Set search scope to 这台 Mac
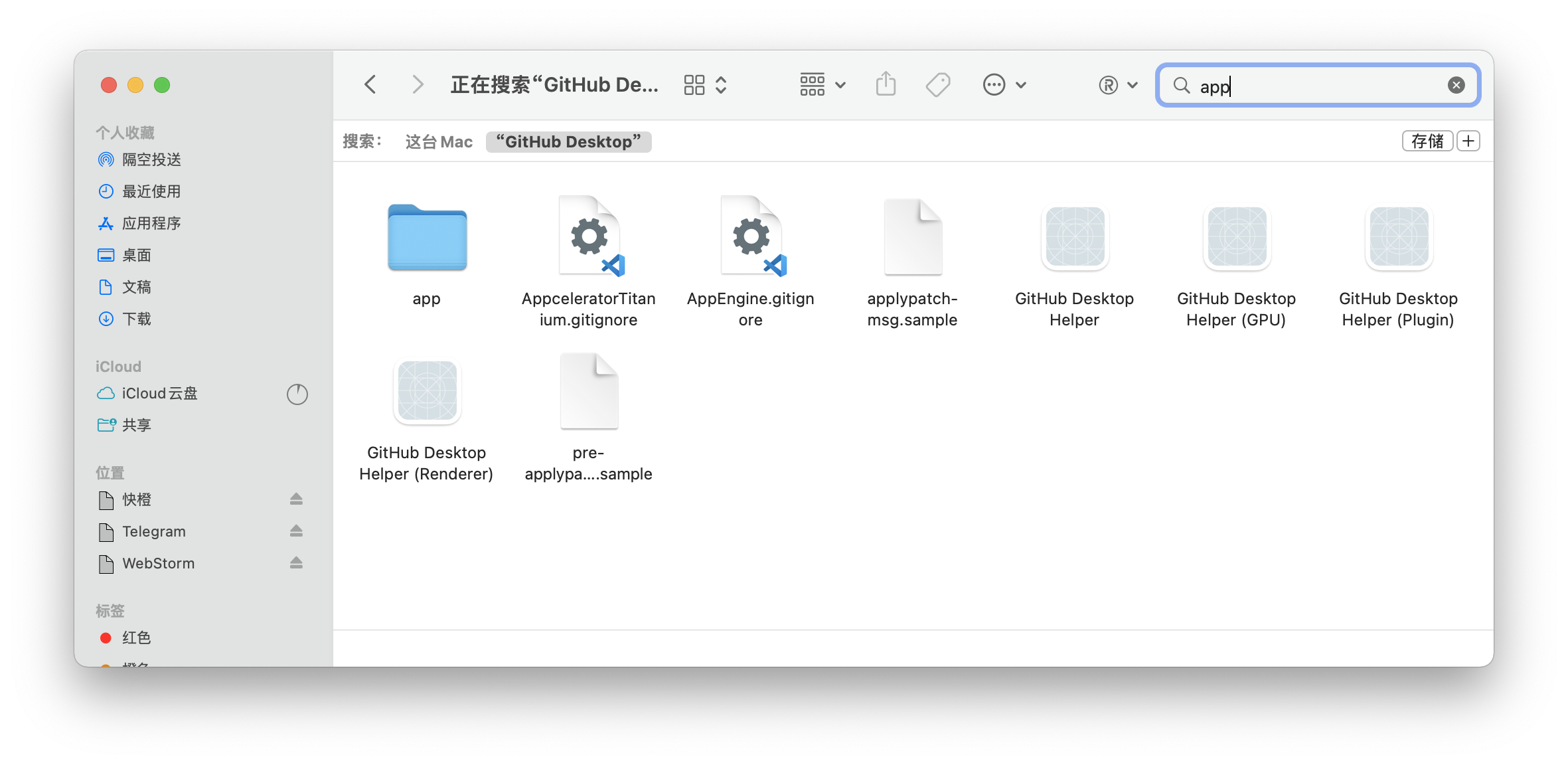The height and width of the screenshot is (765, 1568). [439, 142]
